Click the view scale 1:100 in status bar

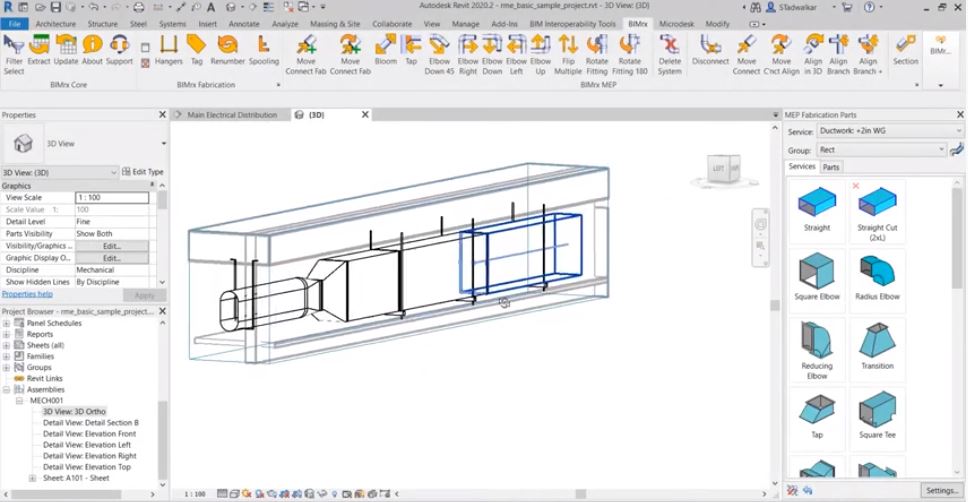pos(195,494)
